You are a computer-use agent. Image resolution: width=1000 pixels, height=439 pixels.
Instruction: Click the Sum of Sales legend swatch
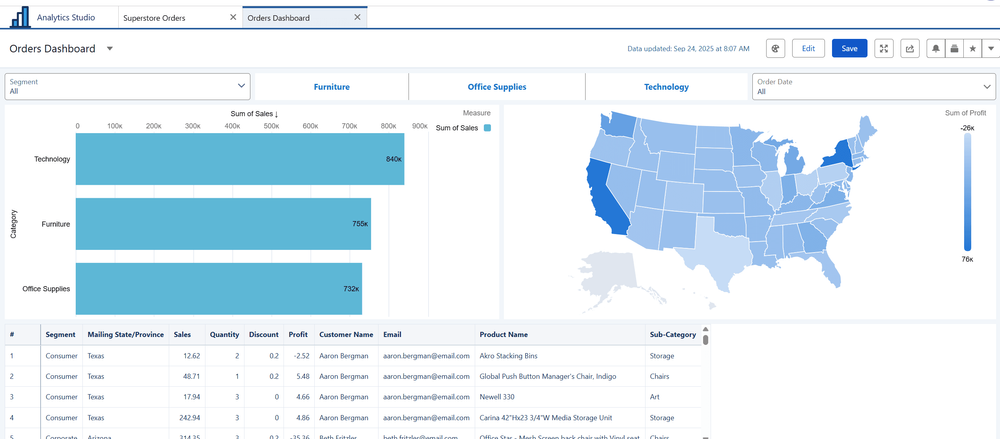(487, 128)
